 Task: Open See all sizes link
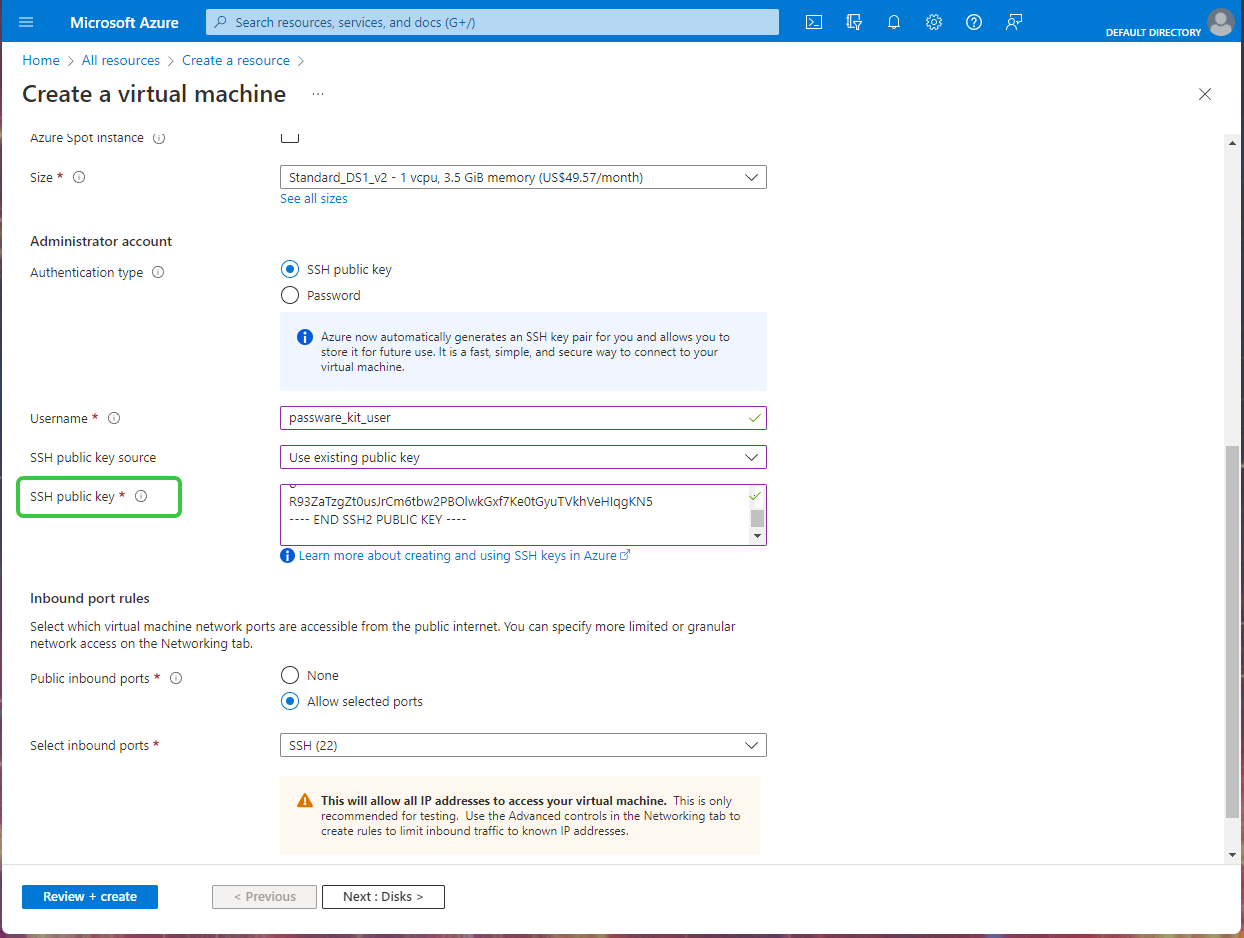(314, 199)
